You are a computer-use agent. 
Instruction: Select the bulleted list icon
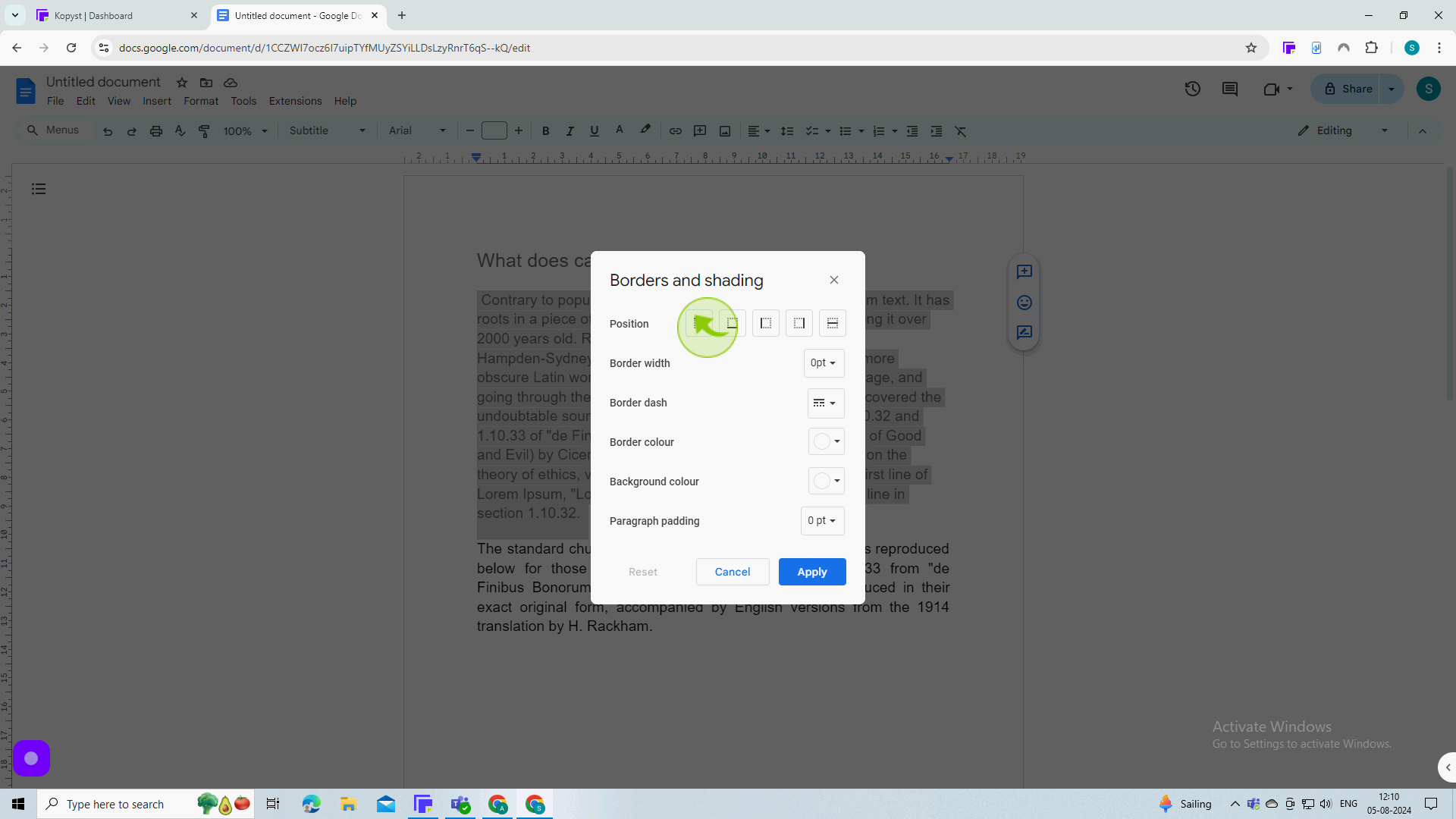click(x=846, y=131)
